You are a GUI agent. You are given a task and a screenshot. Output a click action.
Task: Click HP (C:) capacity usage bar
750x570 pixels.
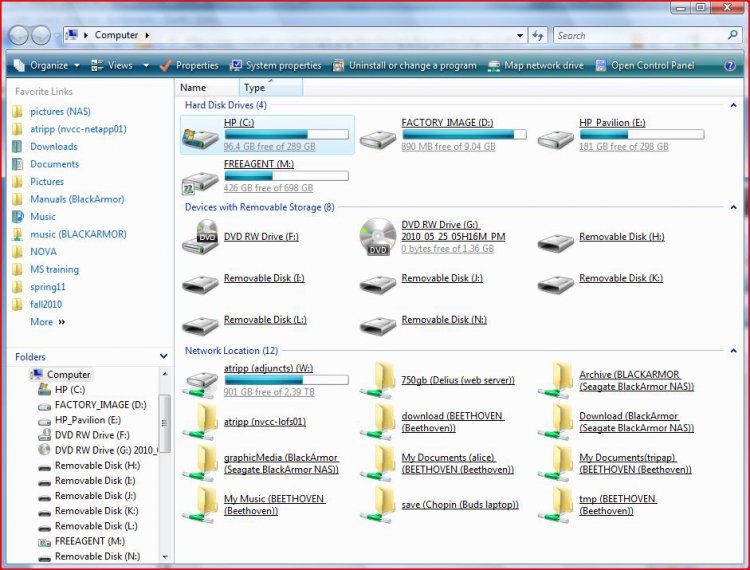pos(287,134)
